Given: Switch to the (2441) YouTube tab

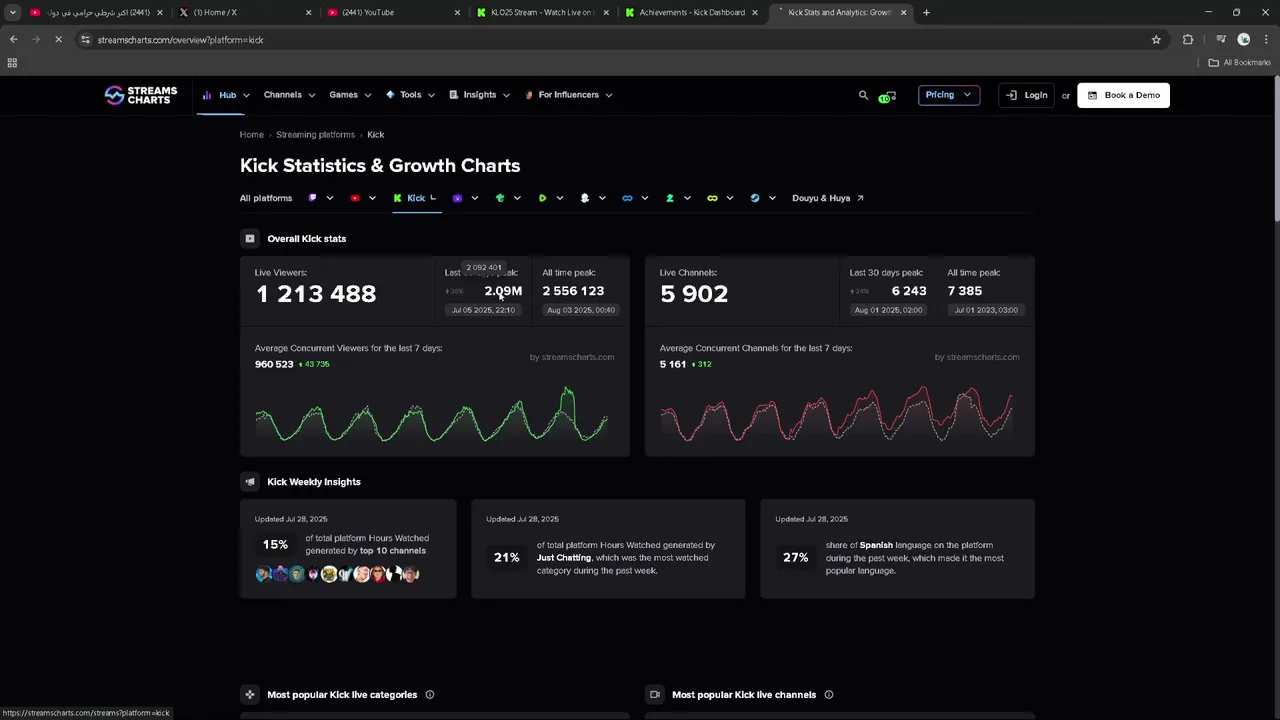Looking at the screenshot, I should (x=394, y=13).
